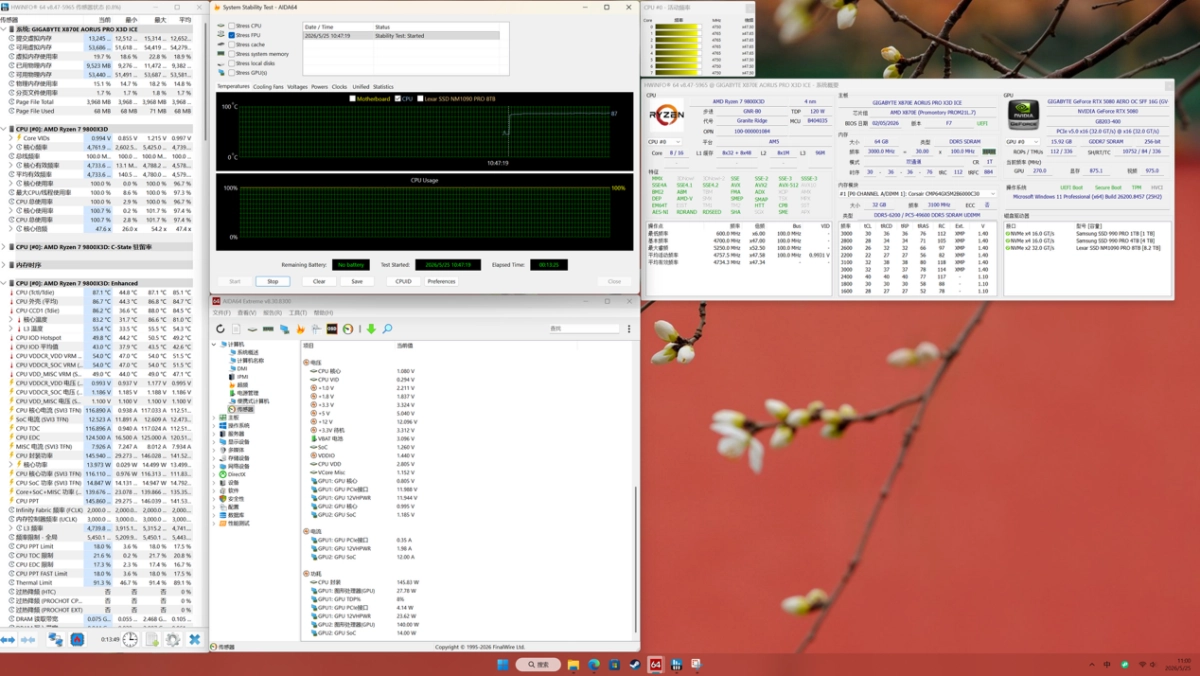This screenshot has height=676, width=1200.
Task: Click the Stop button in Stability Test
Action: coord(273,281)
